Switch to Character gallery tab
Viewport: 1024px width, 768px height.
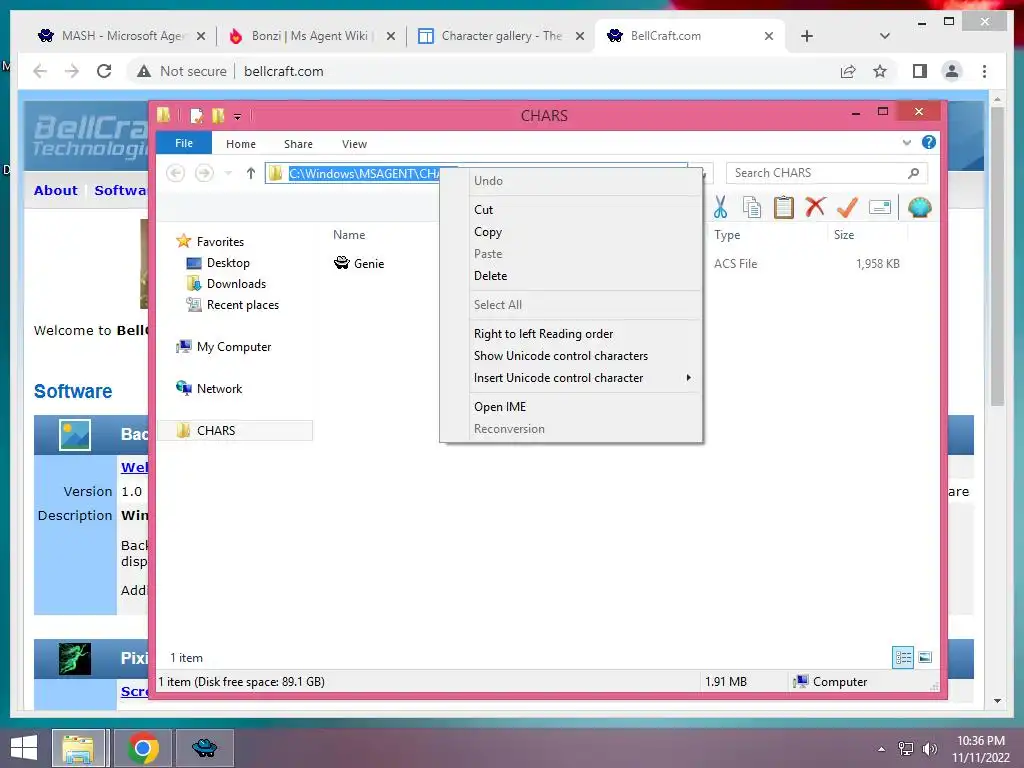point(502,36)
